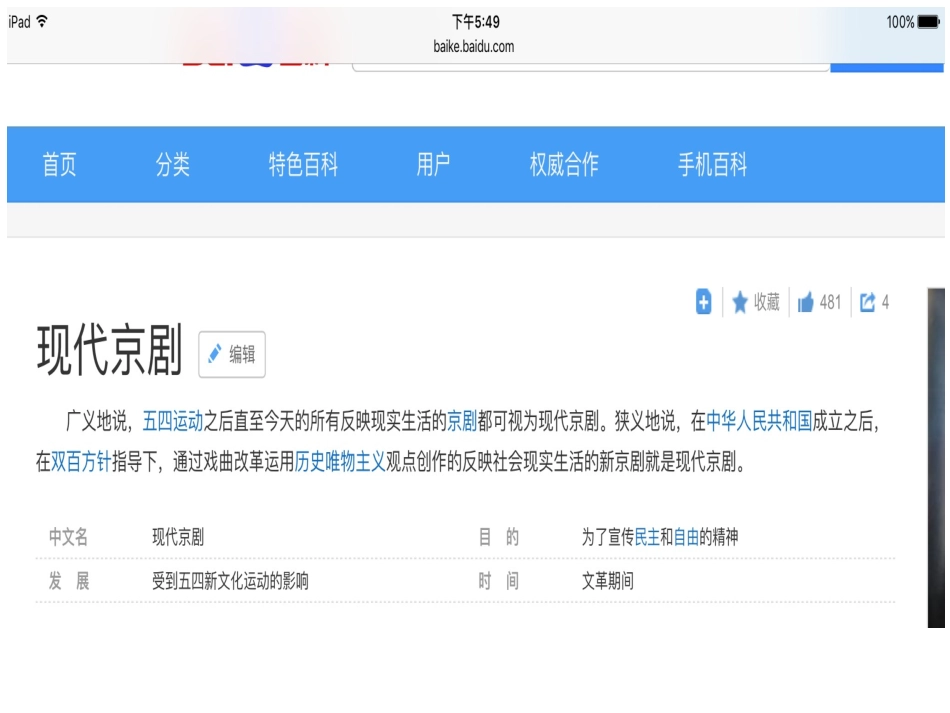Follow the 五四运动 link
Viewport: 950px width, 713px height.
tap(173, 421)
